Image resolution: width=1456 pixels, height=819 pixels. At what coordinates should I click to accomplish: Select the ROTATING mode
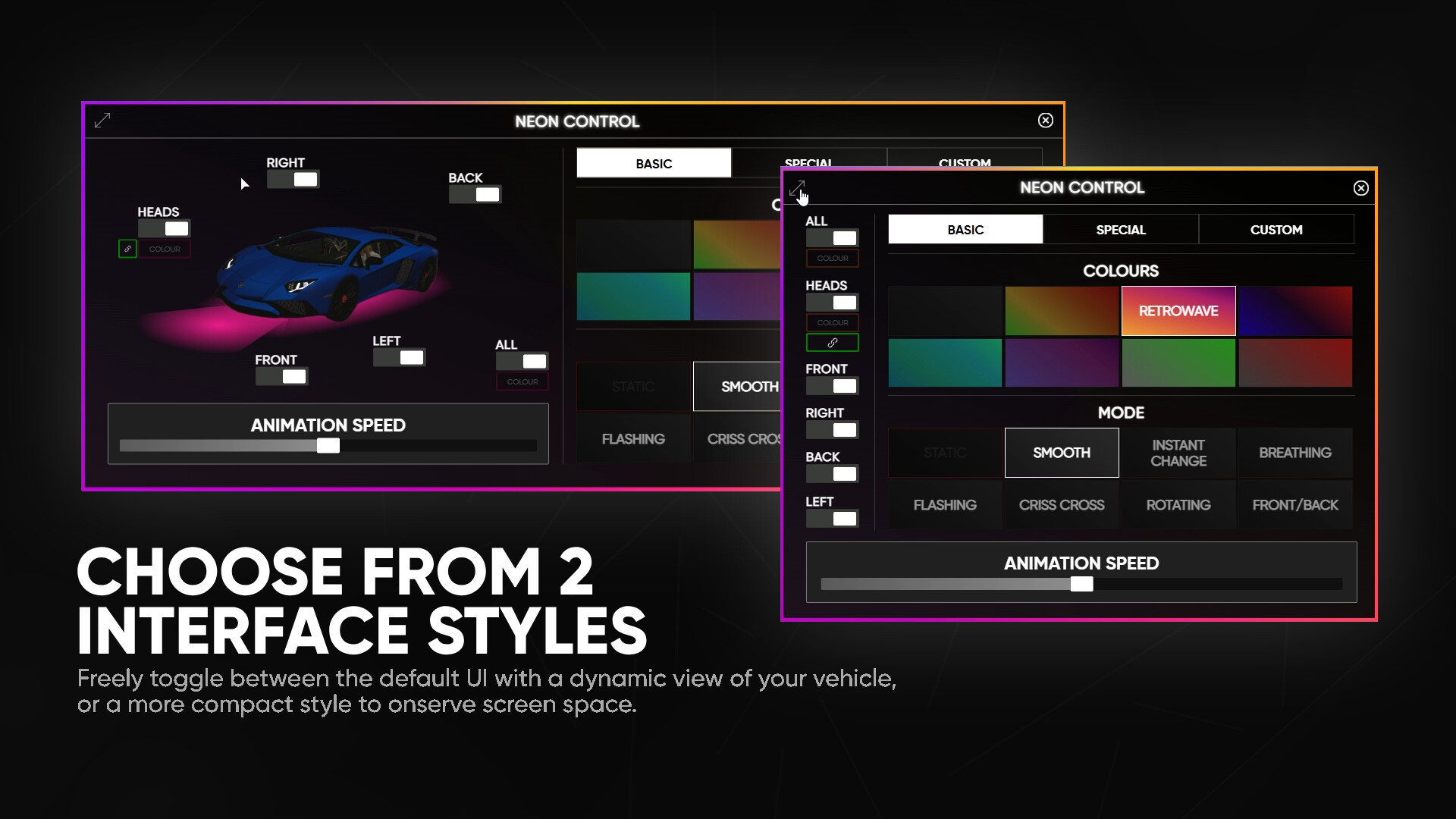coord(1178,504)
